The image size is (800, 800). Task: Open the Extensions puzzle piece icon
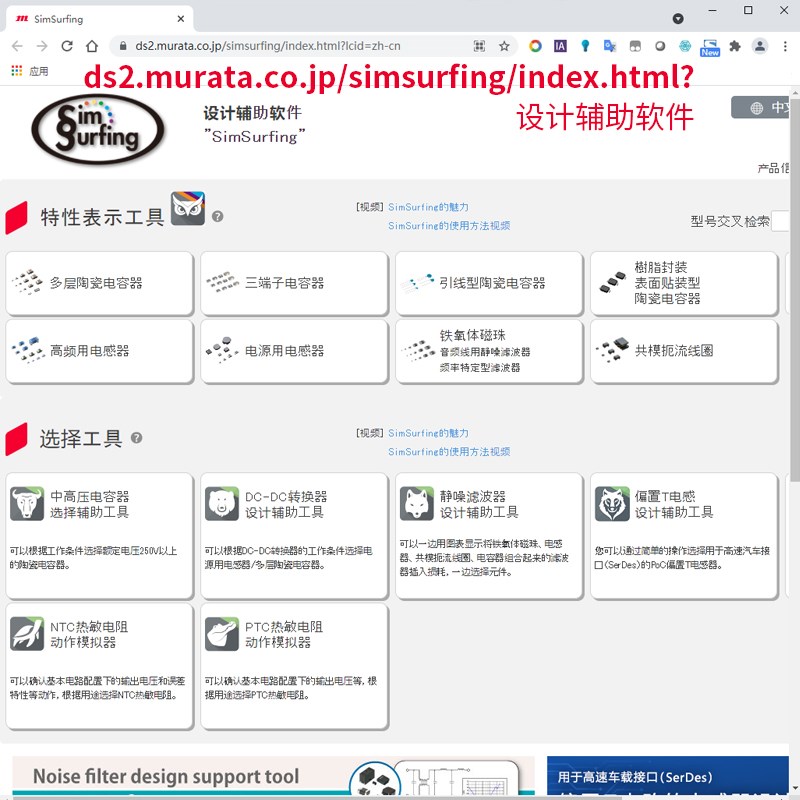pyautogui.click(x=735, y=46)
